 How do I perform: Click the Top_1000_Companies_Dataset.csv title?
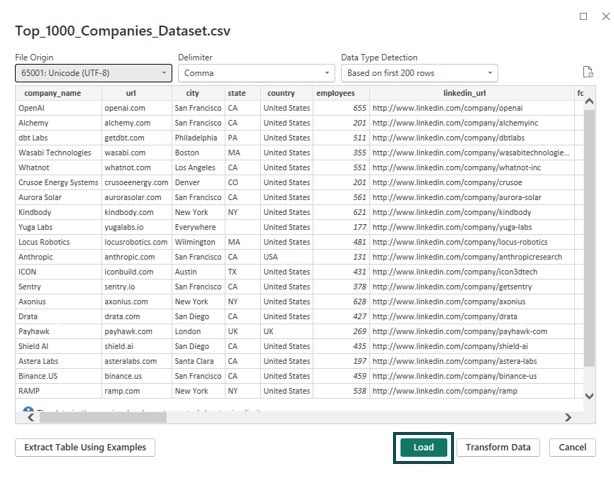pyautogui.click(x=123, y=31)
